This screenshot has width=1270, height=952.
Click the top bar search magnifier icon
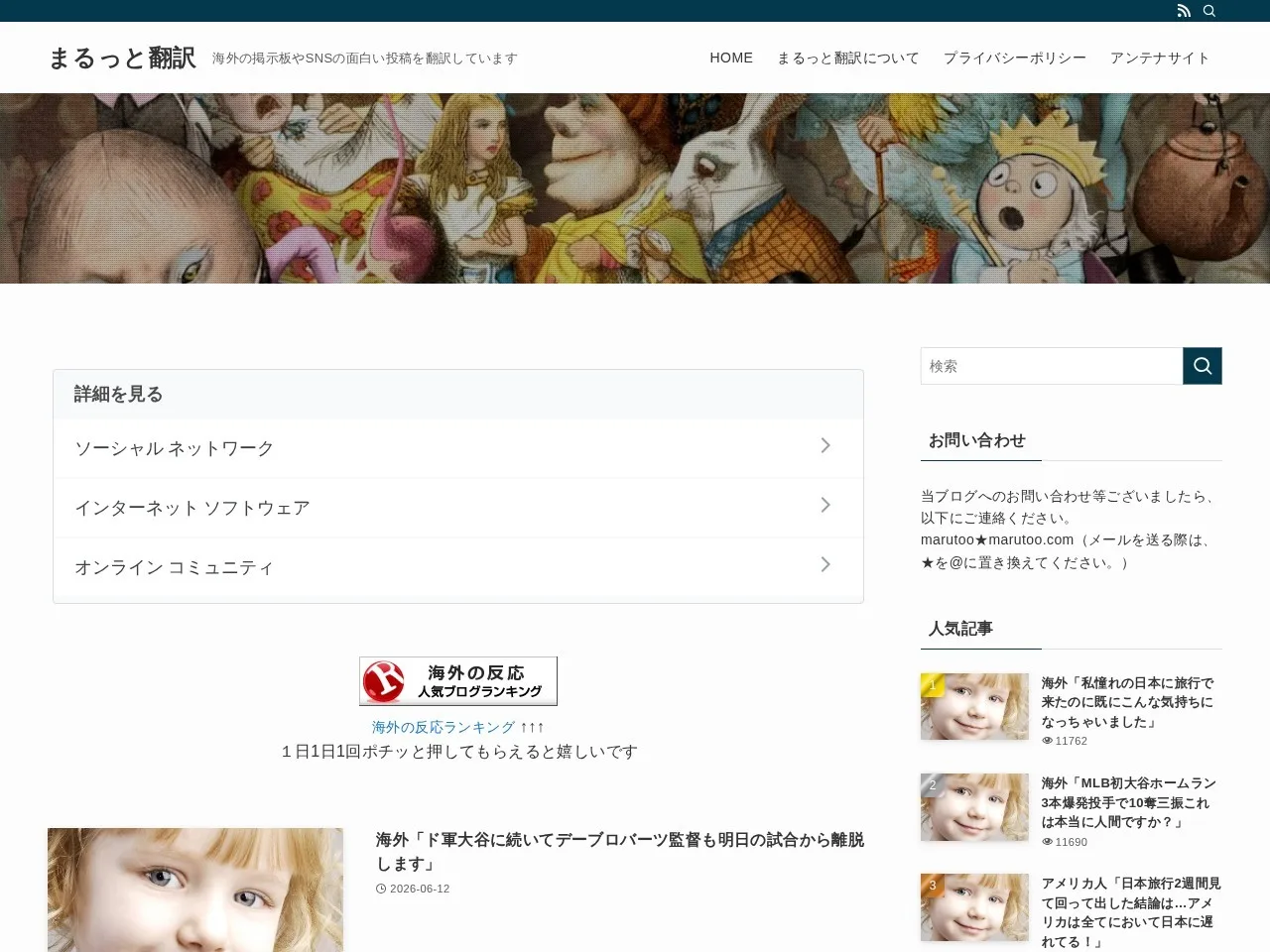1209,11
